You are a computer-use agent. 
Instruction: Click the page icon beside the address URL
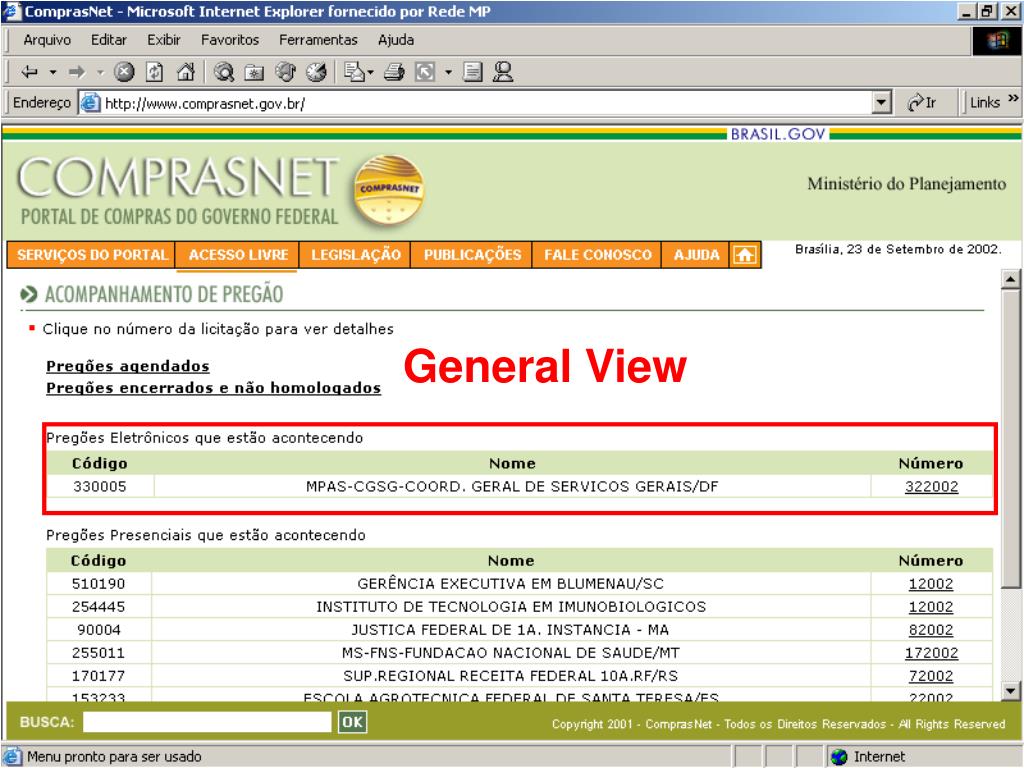90,103
